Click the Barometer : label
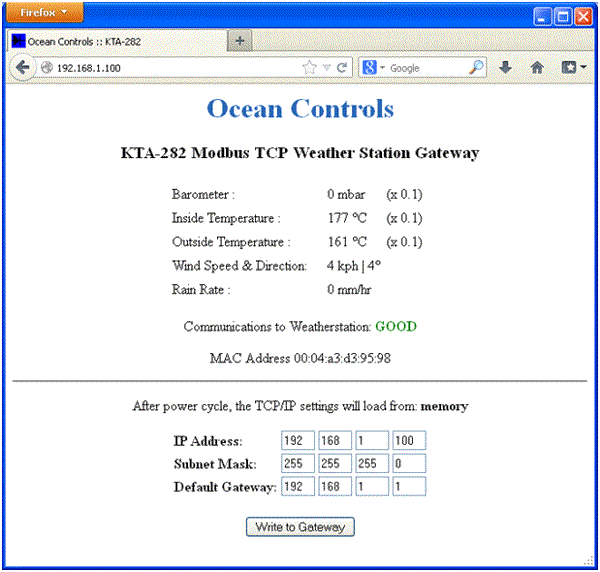The height and width of the screenshot is (572, 600). (203, 194)
